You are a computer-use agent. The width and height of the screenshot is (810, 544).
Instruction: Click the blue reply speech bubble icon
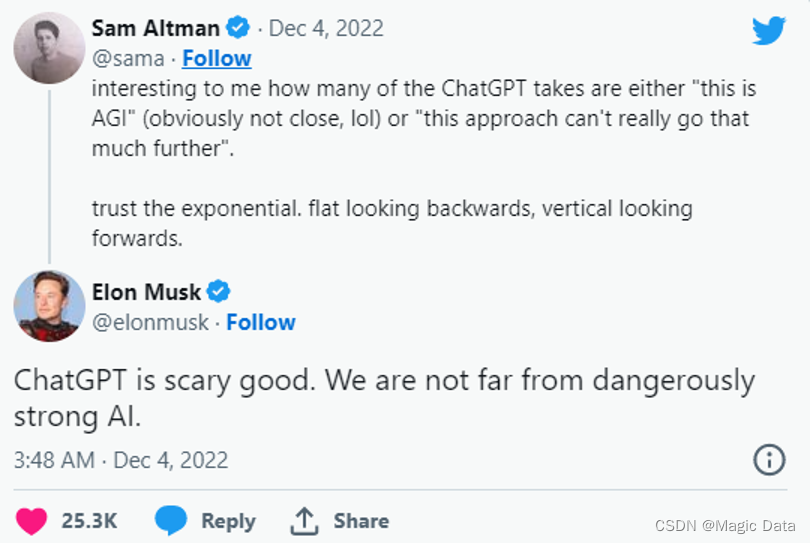click(x=171, y=520)
